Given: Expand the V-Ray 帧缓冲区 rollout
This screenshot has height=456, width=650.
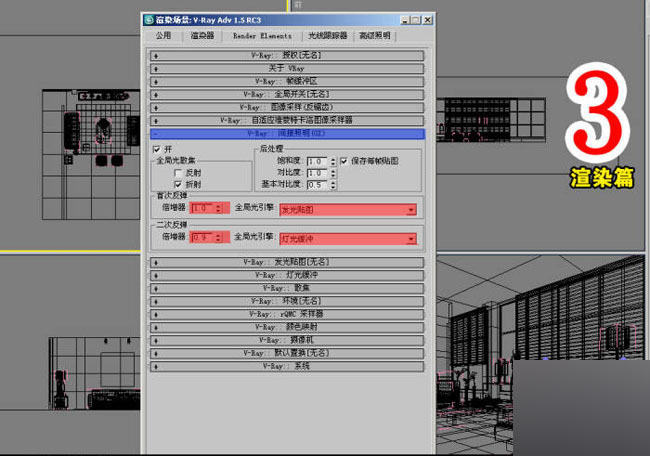Looking at the screenshot, I should coord(287,81).
